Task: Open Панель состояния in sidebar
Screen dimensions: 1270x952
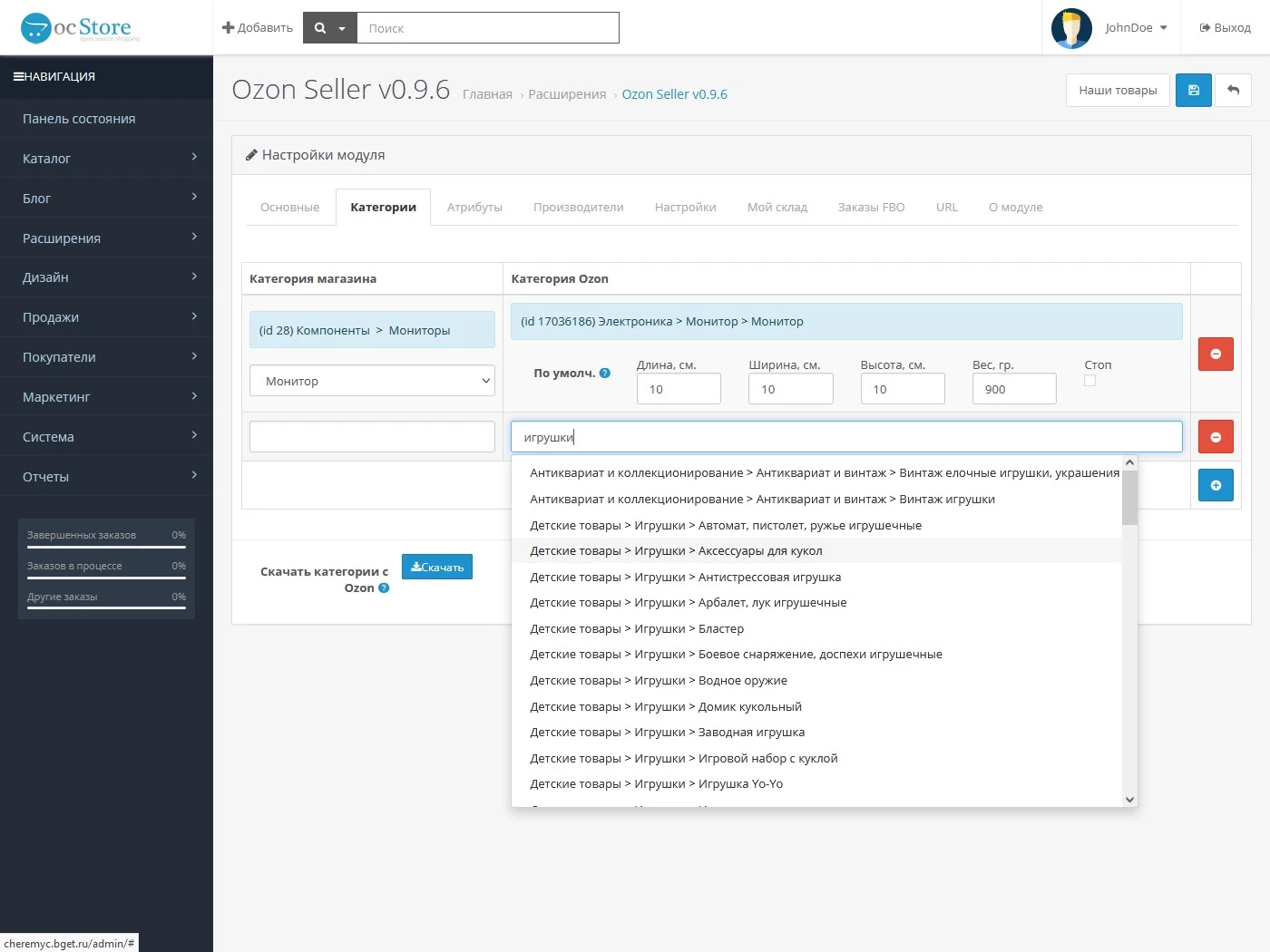Action: click(x=106, y=119)
